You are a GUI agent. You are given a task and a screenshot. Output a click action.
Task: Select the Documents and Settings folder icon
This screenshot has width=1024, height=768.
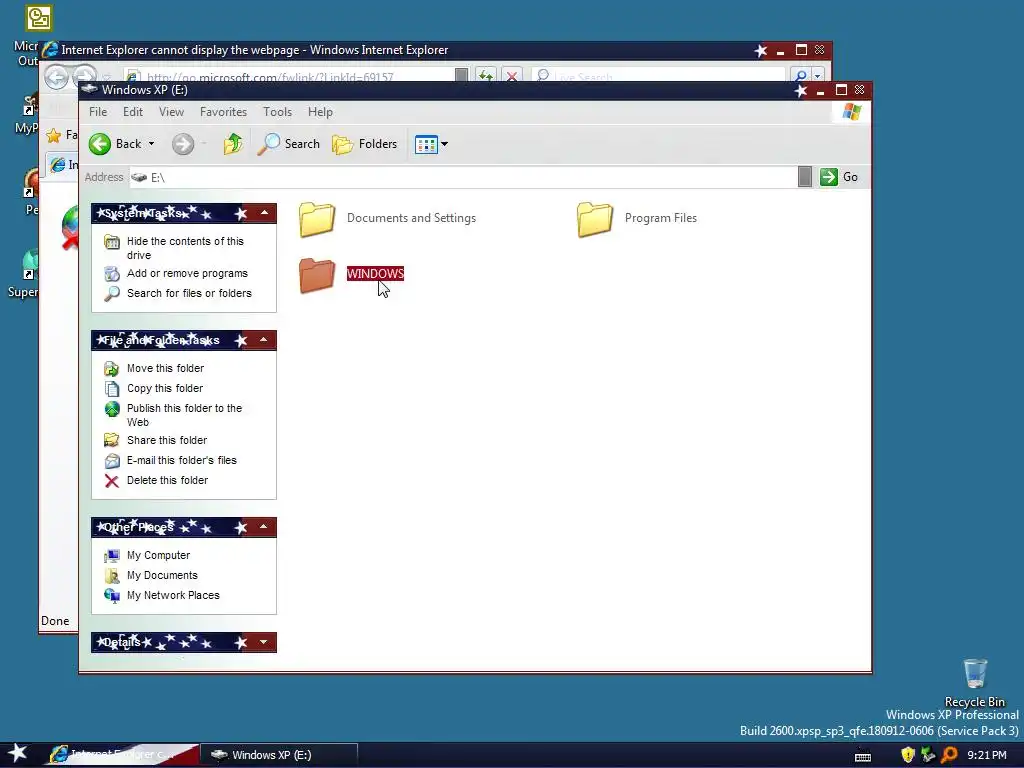pyautogui.click(x=317, y=219)
